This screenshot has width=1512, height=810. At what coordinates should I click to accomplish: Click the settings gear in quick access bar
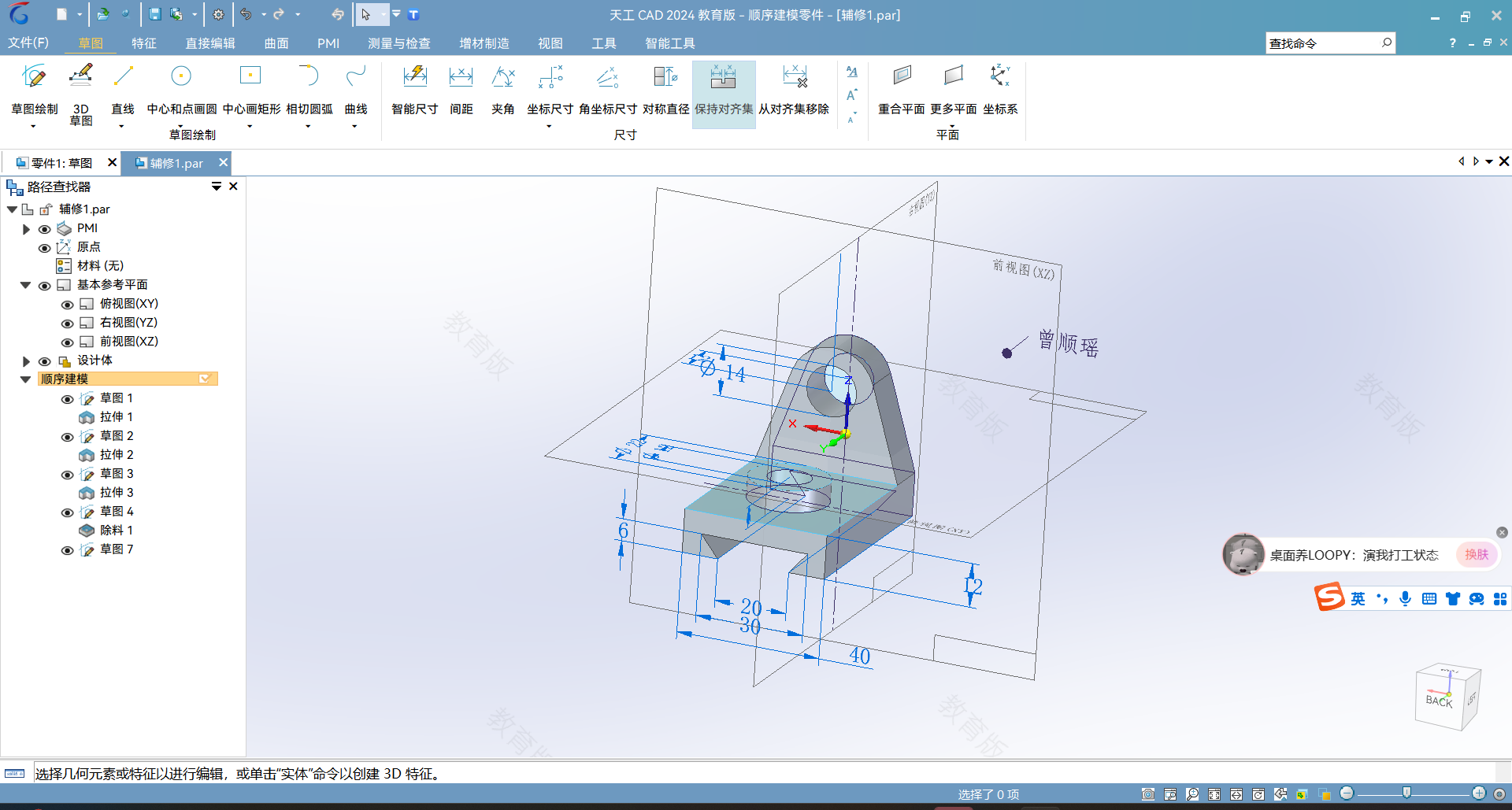[218, 14]
